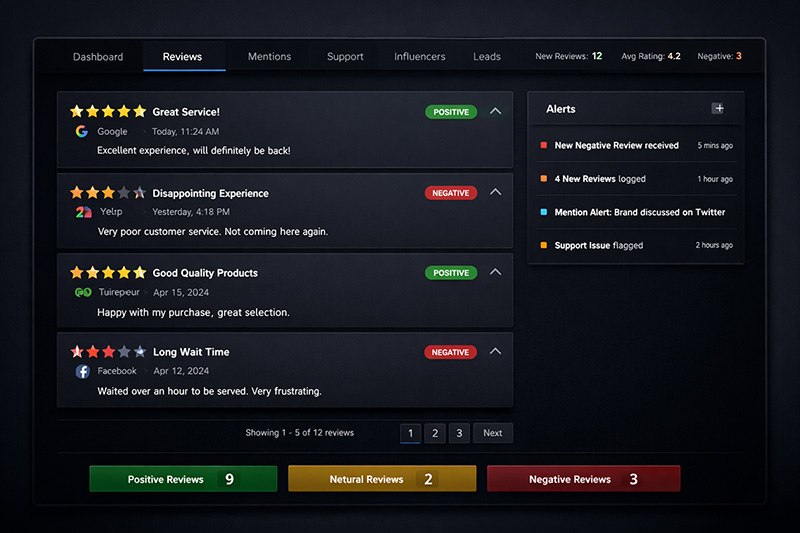Click red marker beside New Negative Review alert
This screenshot has height=533, width=800.
pos(544,145)
